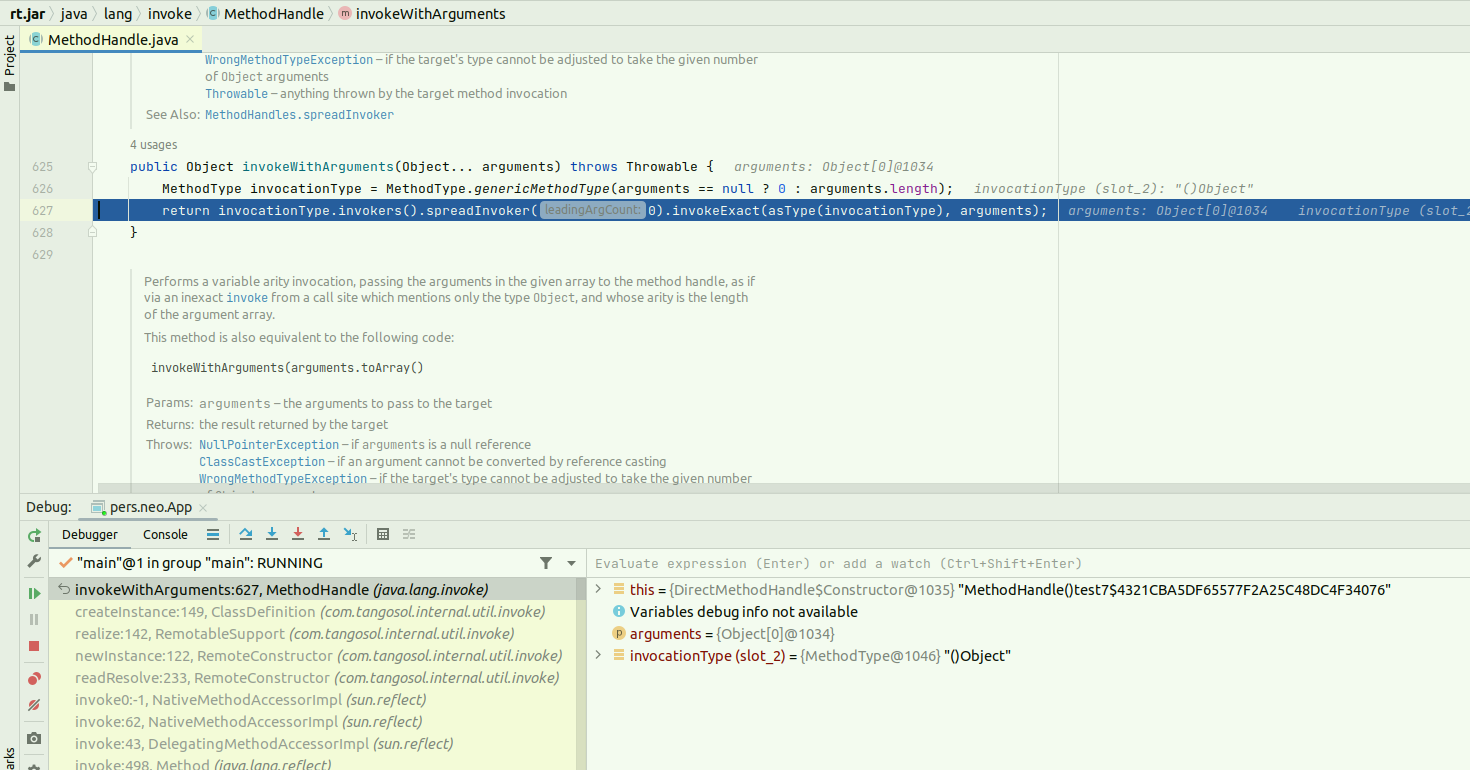Viewport: 1470px width, 770px height.
Task: Click the filter frames funnel icon
Action: (546, 563)
